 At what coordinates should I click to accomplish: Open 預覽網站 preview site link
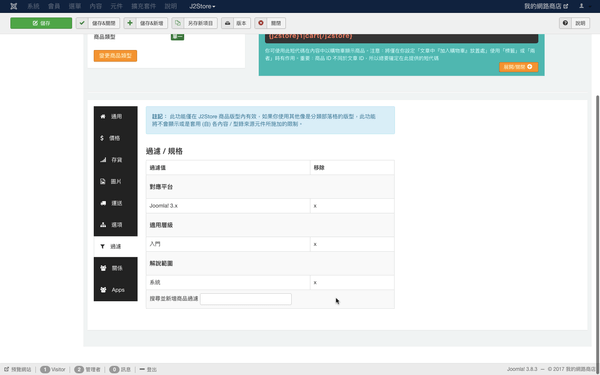point(18,369)
